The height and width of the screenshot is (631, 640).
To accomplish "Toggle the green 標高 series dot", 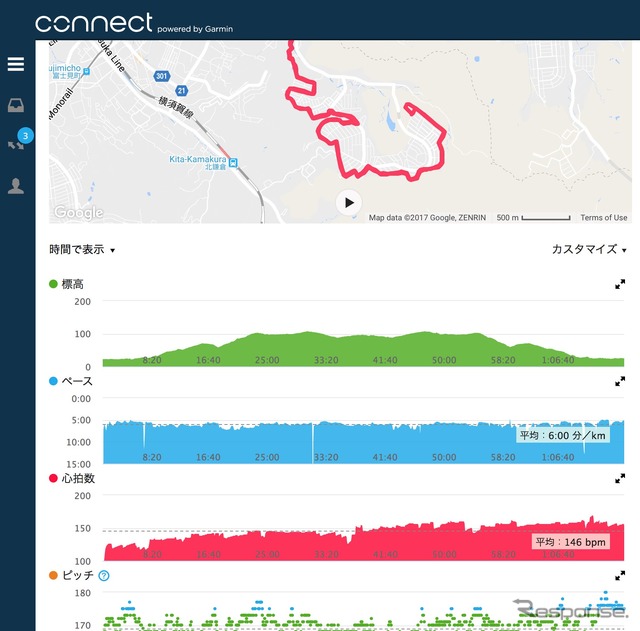I will click(x=53, y=284).
